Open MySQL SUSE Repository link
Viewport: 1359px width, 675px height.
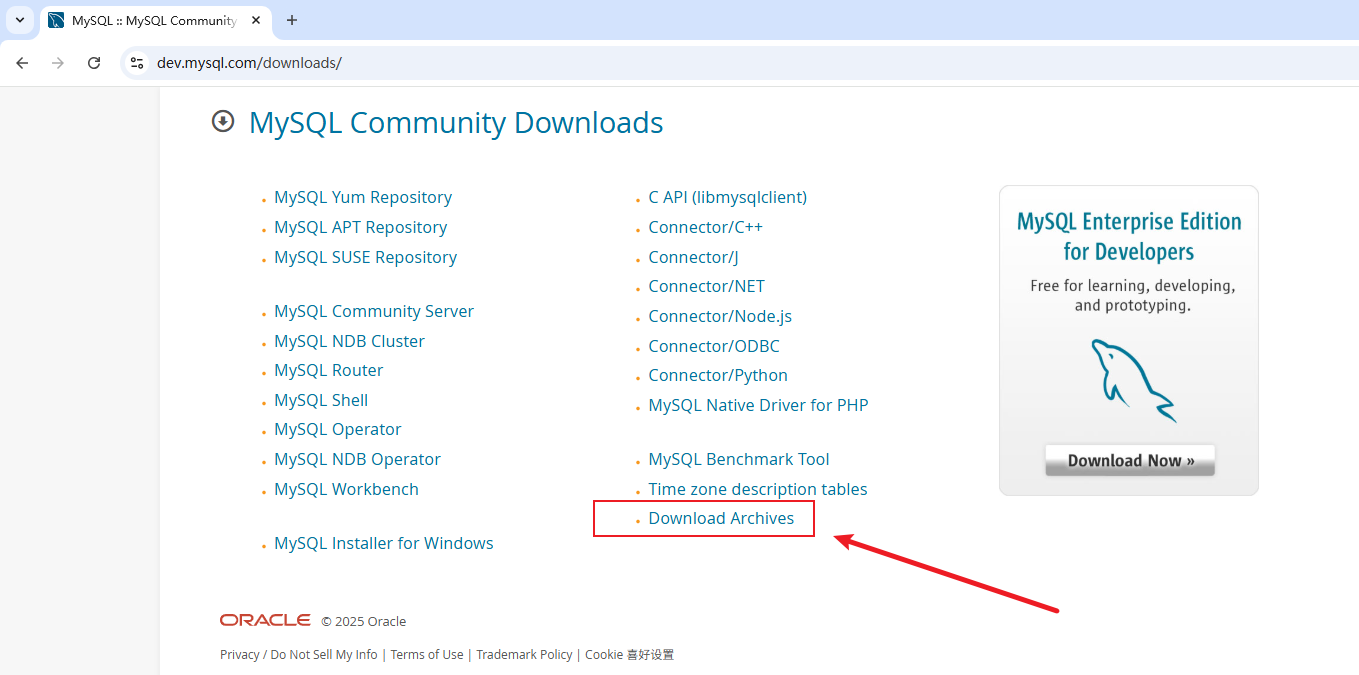tap(366, 258)
